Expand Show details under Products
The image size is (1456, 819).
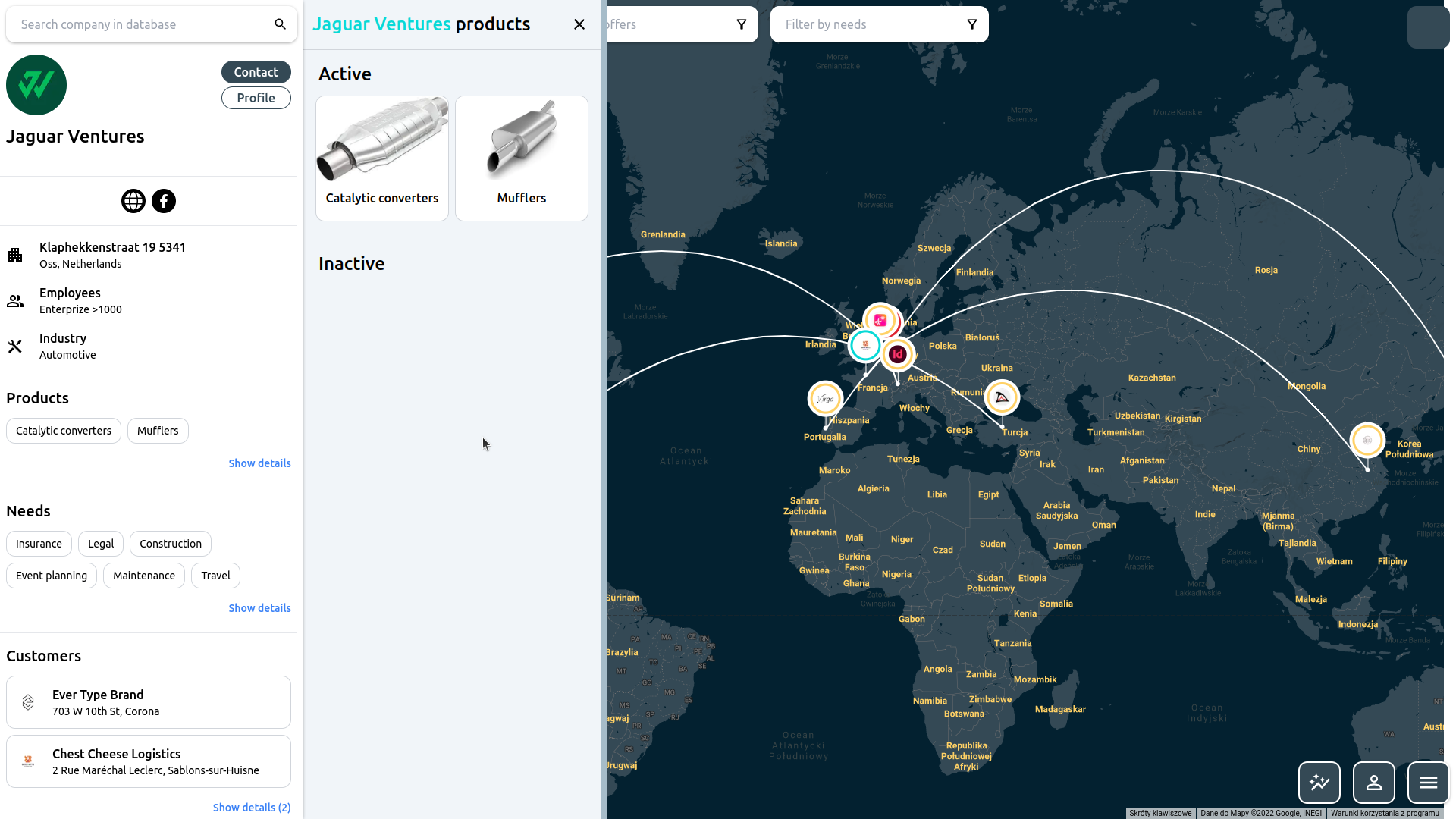[x=259, y=463]
